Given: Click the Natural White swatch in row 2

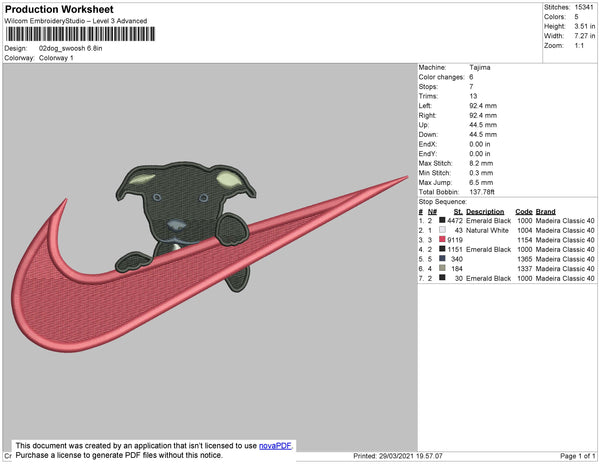Looking at the screenshot, I should pyautogui.click(x=442, y=230).
